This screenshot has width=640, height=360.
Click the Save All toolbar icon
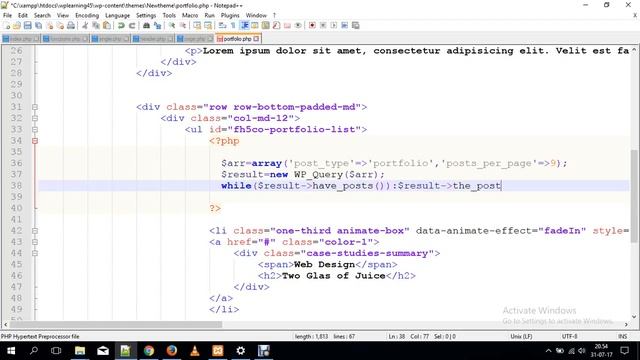pos(38,25)
